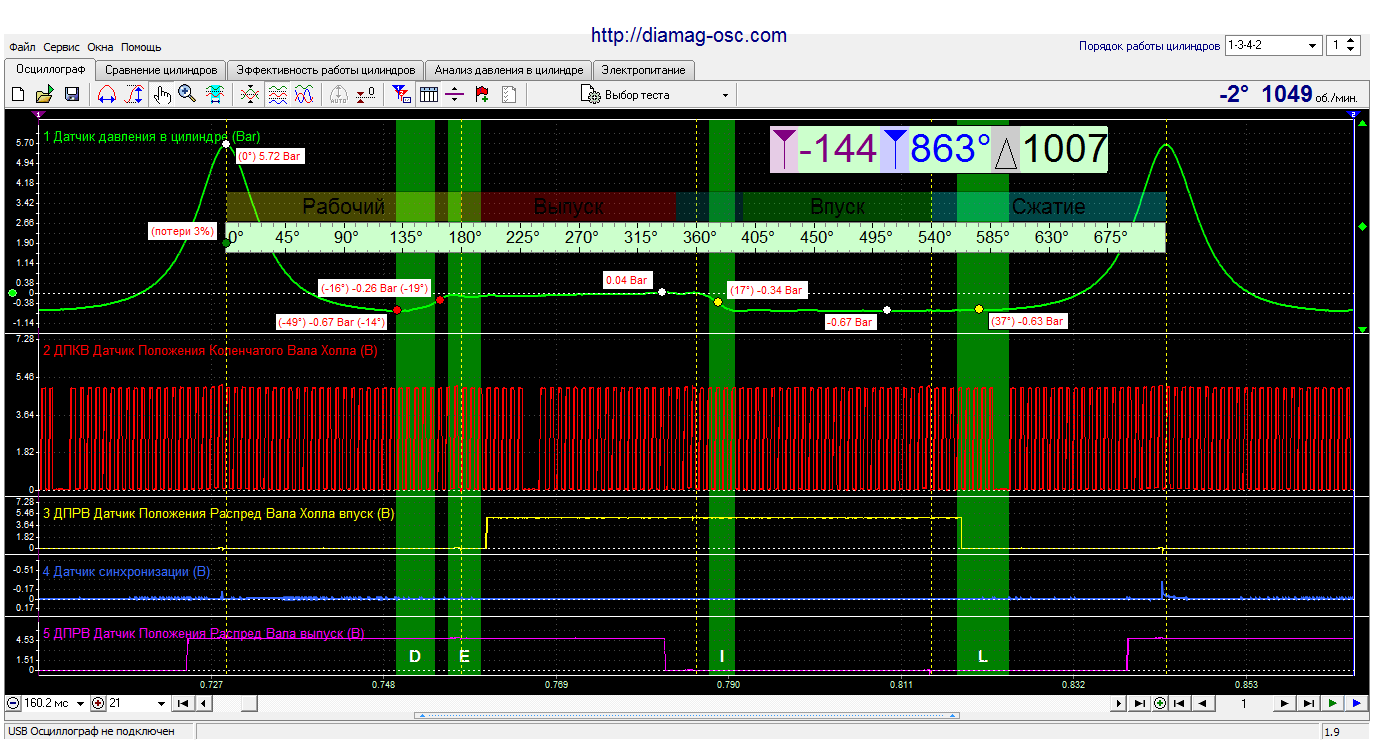Click the AUTO scaling icon

point(338,95)
